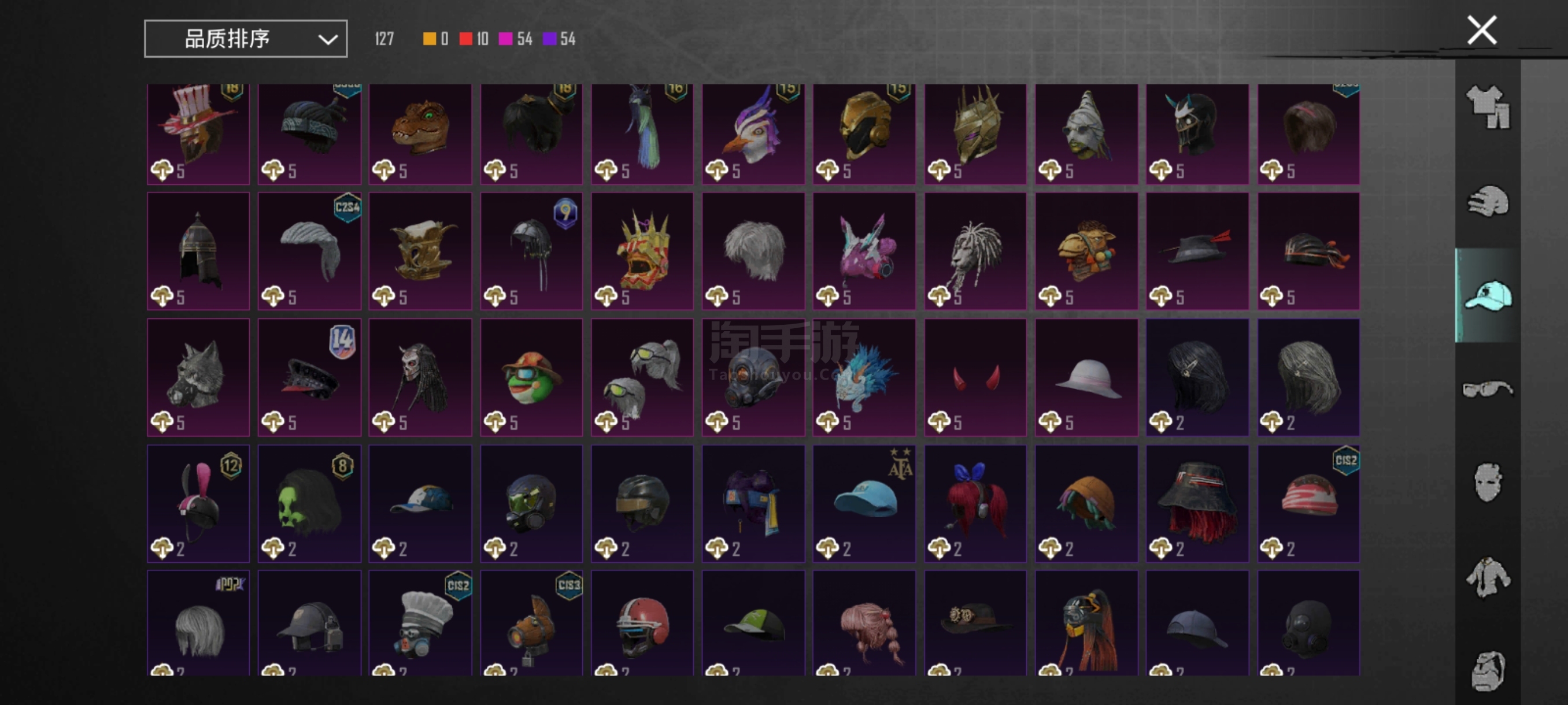Select the green dinosaur head item

click(420, 134)
